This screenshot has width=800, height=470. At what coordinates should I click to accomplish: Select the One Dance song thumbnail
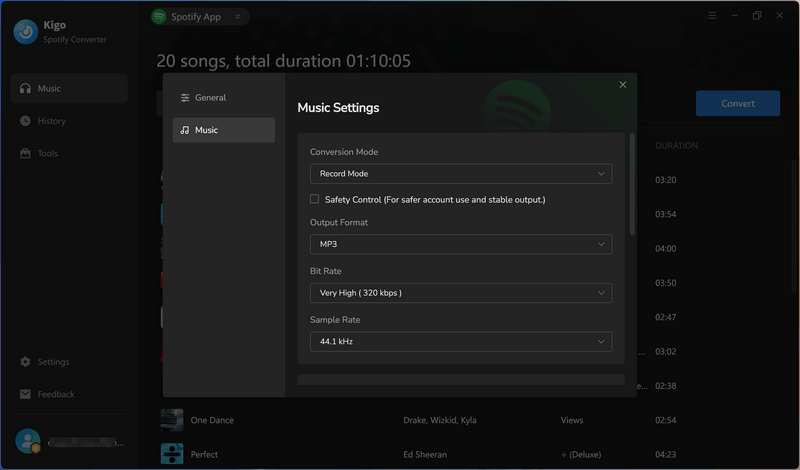point(172,420)
